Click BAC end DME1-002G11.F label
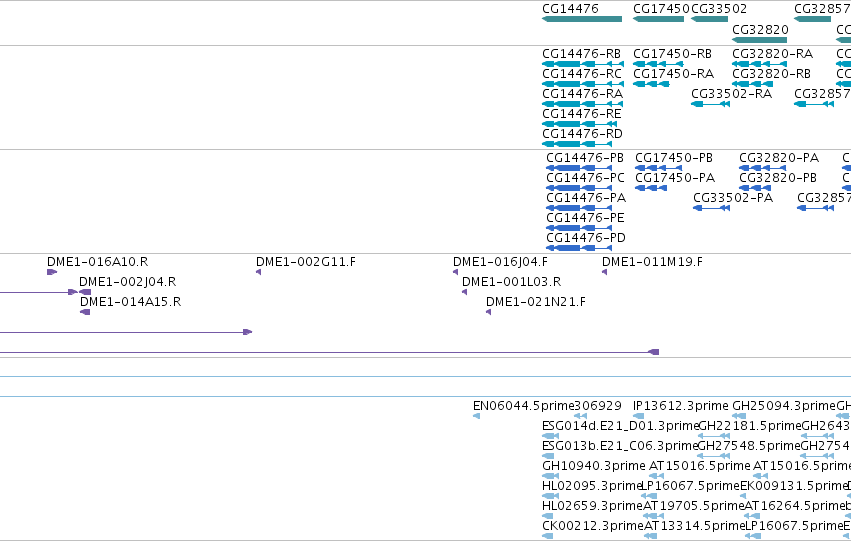This screenshot has height=541, width=851. 306,262
